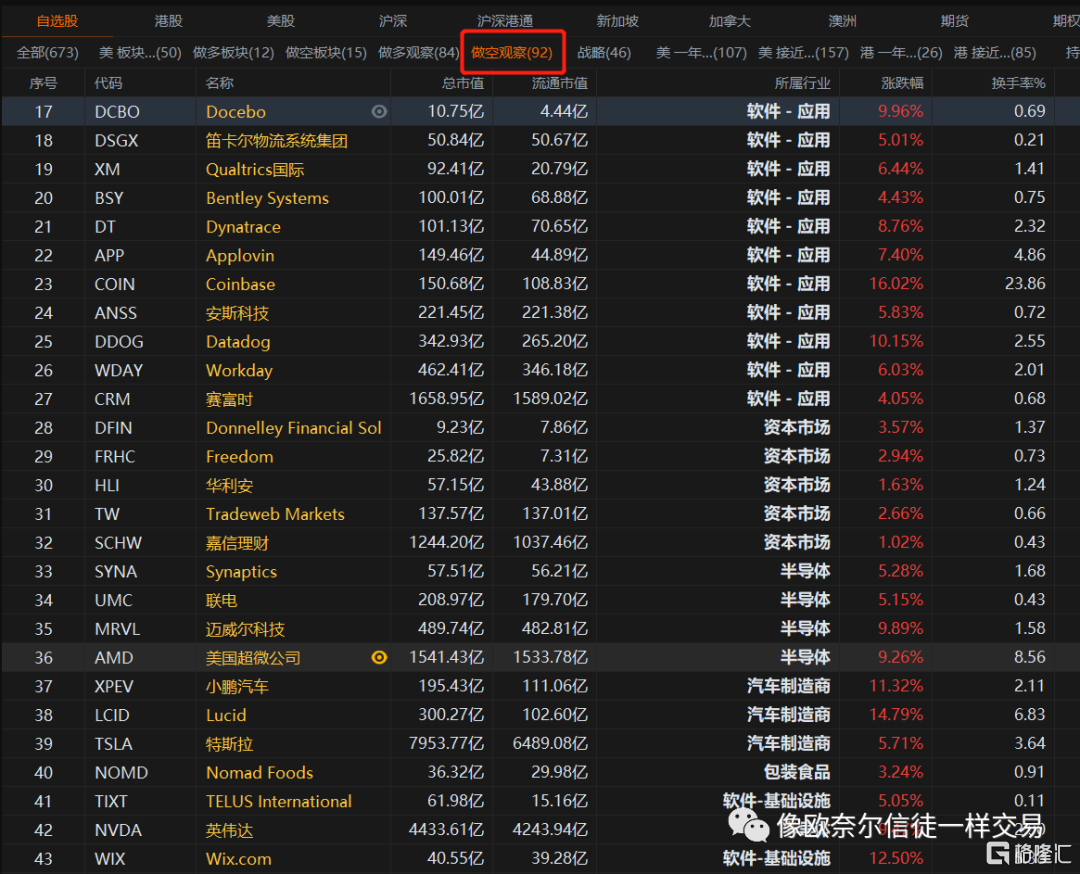Screen dimensions: 1080x874
Task: Open Tradeweb Markets stock
Action: pos(275,514)
